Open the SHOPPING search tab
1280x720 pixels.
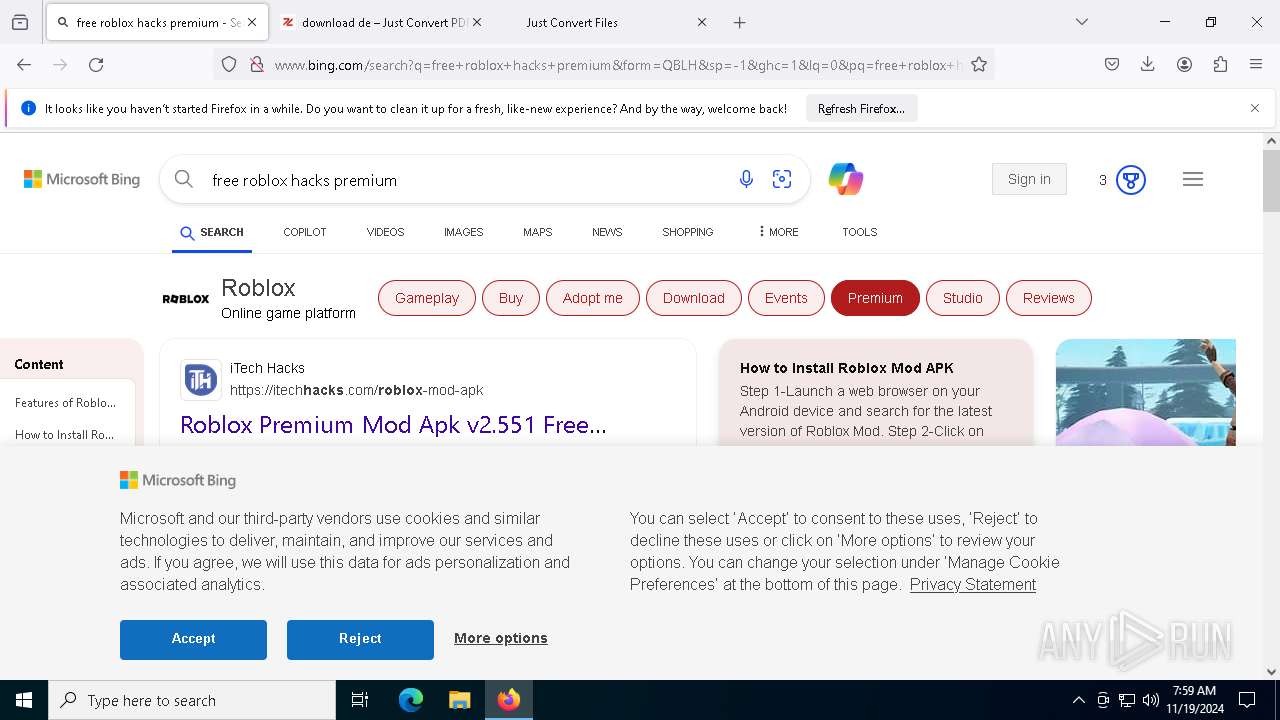pos(688,232)
